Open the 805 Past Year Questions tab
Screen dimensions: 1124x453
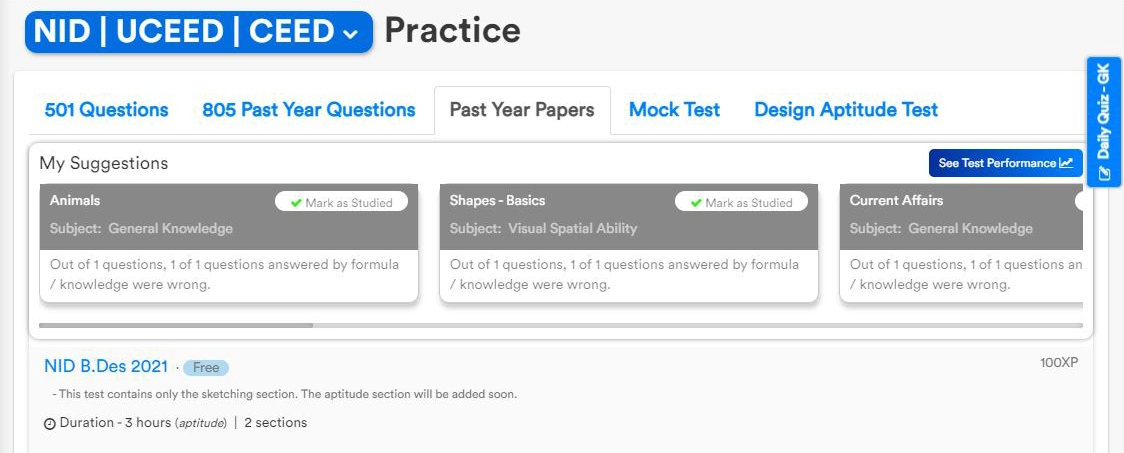pyautogui.click(x=308, y=110)
